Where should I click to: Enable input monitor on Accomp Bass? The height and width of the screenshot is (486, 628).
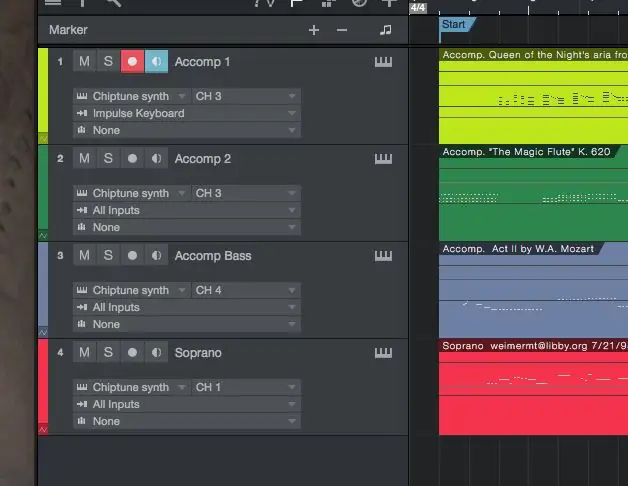(157, 255)
